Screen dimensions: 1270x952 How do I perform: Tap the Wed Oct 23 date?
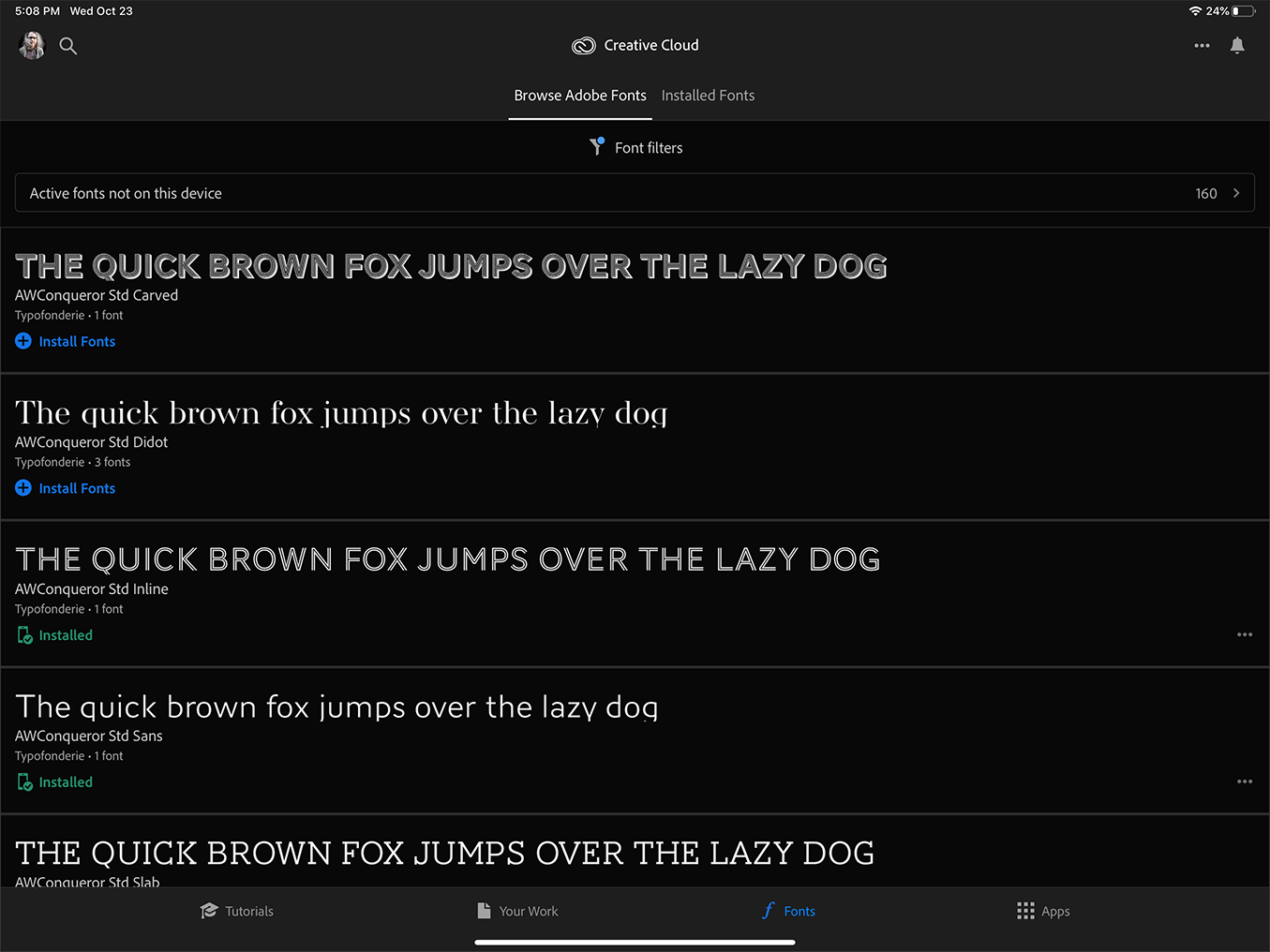(x=101, y=11)
